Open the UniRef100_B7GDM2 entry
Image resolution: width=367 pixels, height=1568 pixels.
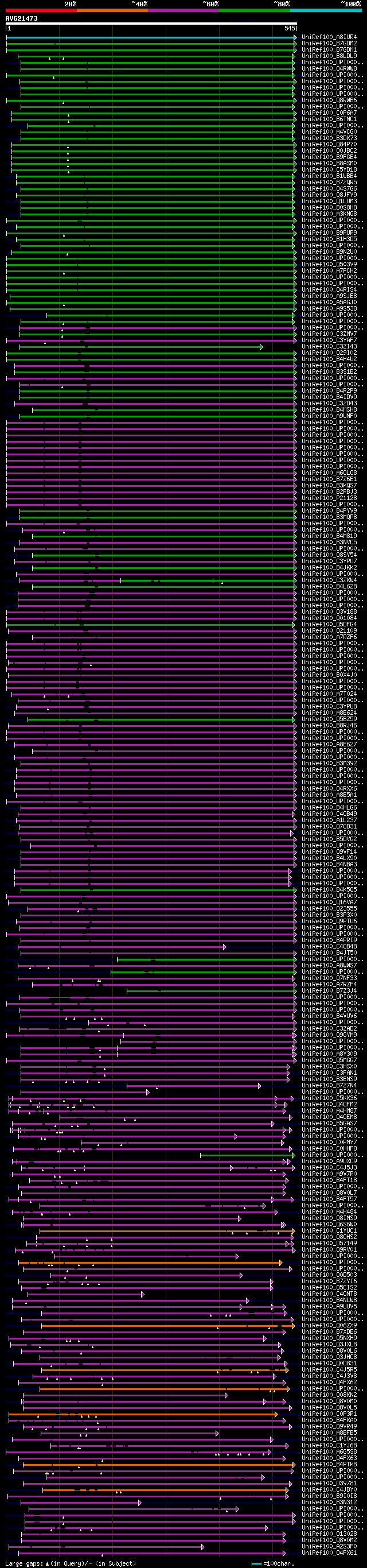329,43
